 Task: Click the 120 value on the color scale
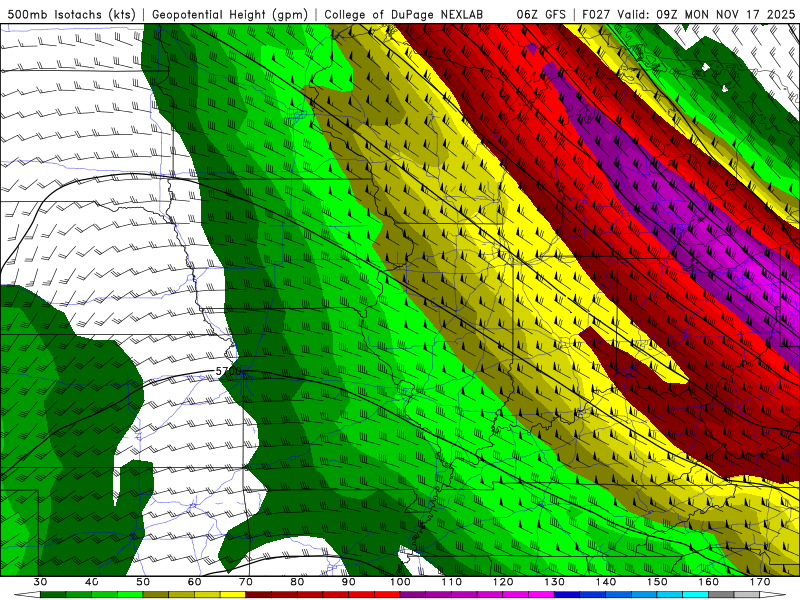503,582
